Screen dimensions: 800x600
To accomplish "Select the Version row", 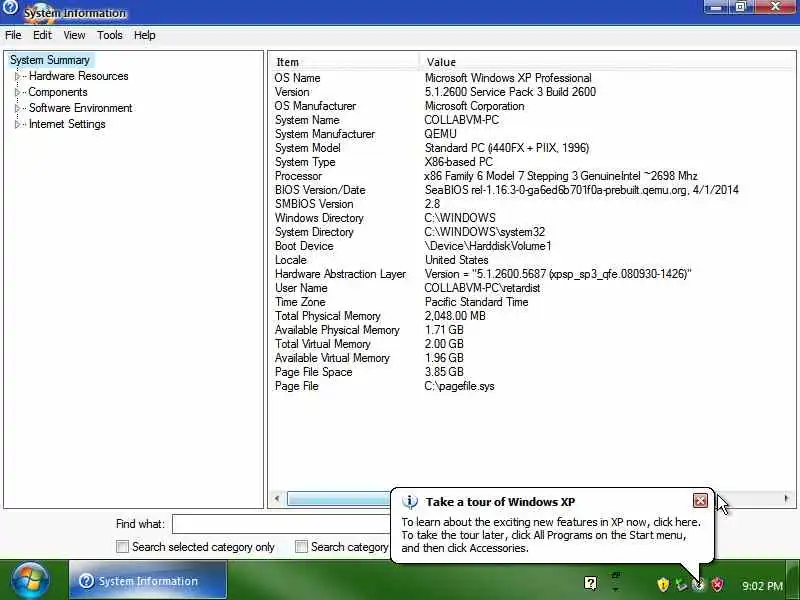I will 532,92.
